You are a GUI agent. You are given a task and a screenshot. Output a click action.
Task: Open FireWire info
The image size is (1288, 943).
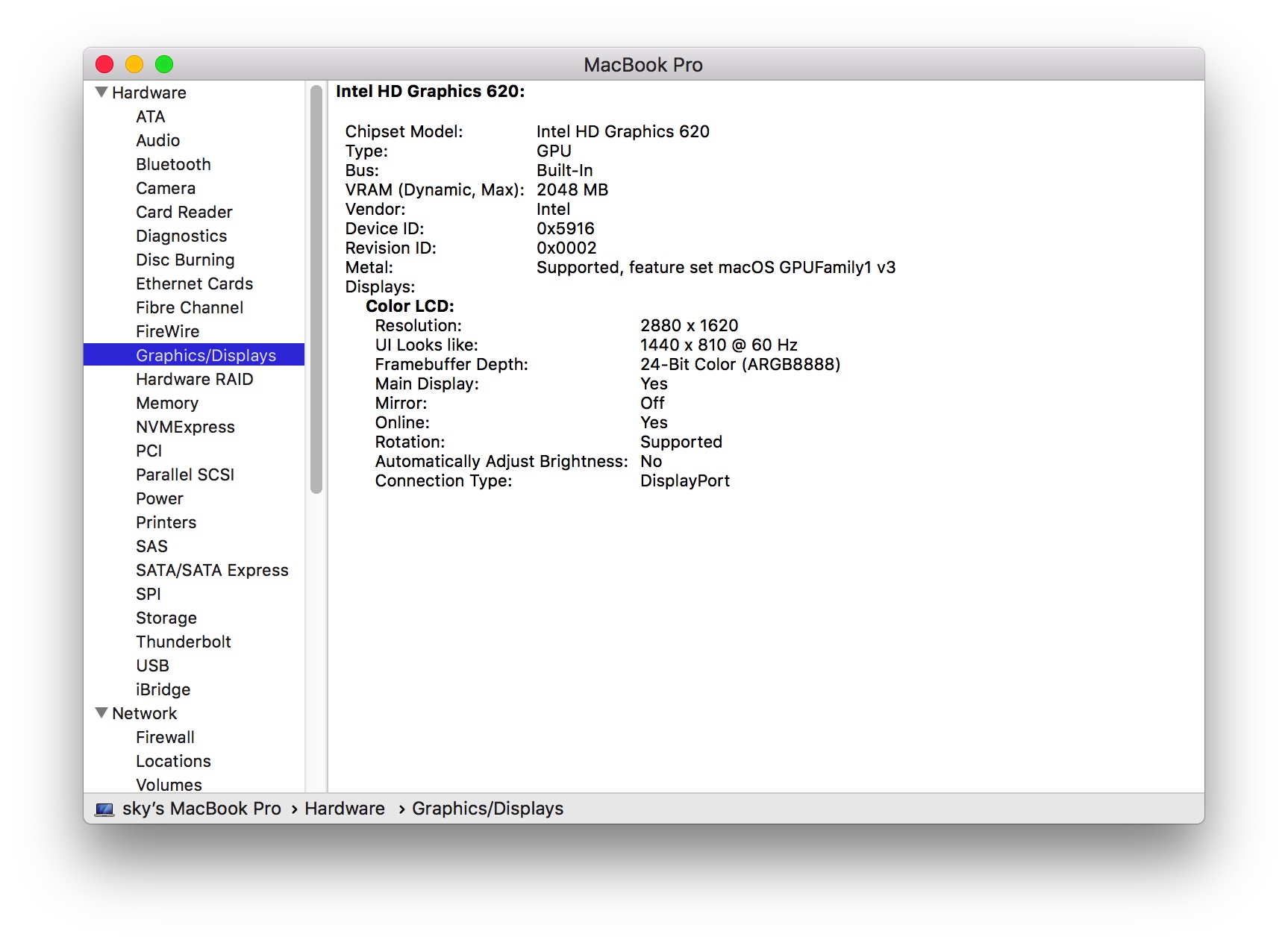pyautogui.click(x=167, y=331)
